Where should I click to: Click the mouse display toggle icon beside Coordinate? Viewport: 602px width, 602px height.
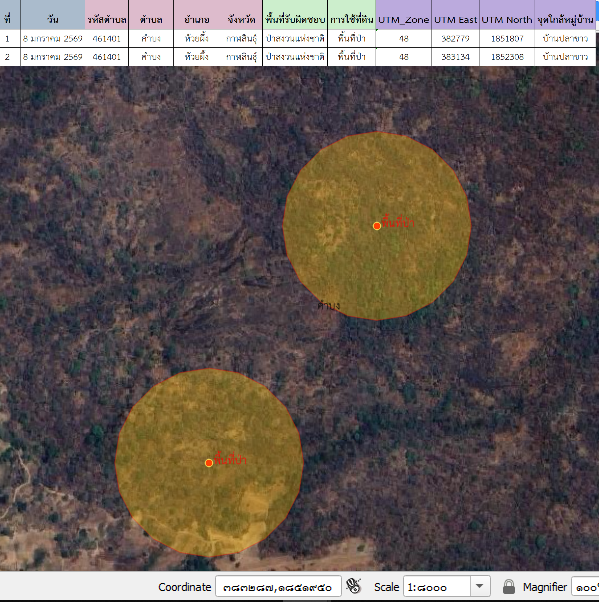point(353,586)
